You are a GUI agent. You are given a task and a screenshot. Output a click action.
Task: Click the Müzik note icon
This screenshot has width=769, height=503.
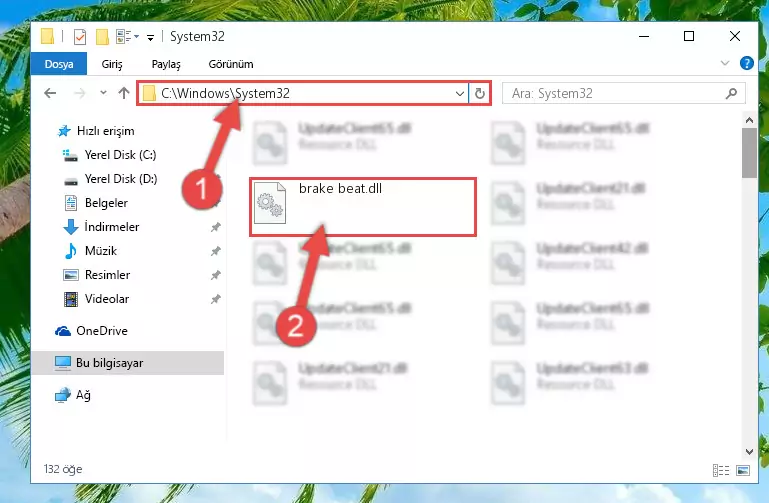pyautogui.click(x=71, y=251)
